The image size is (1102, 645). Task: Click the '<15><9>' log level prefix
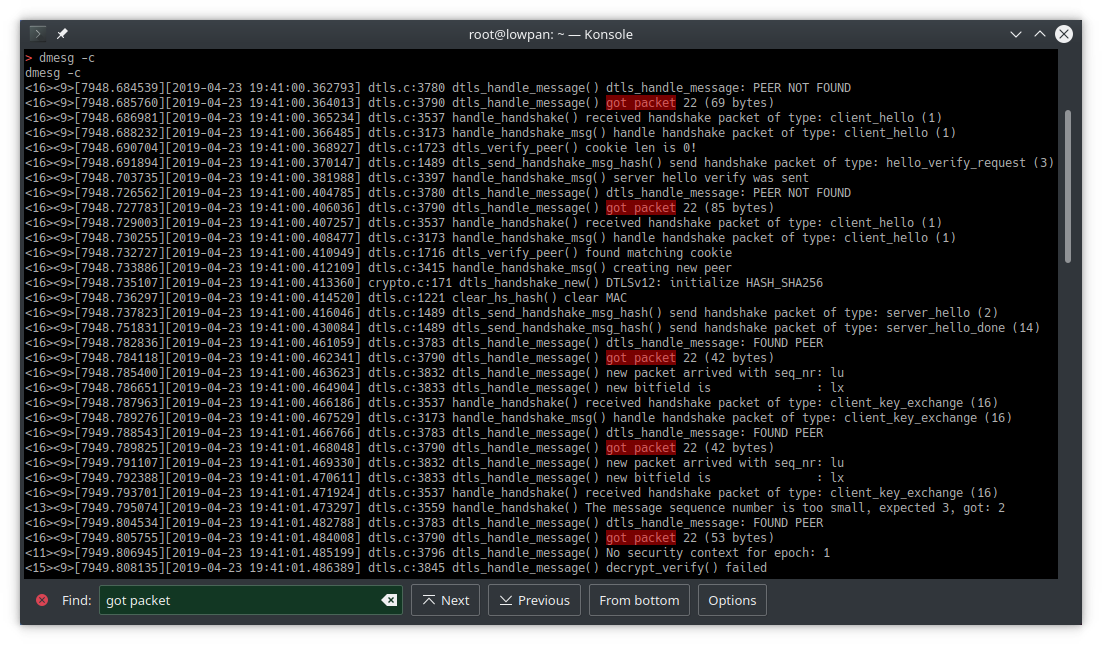tap(49, 568)
